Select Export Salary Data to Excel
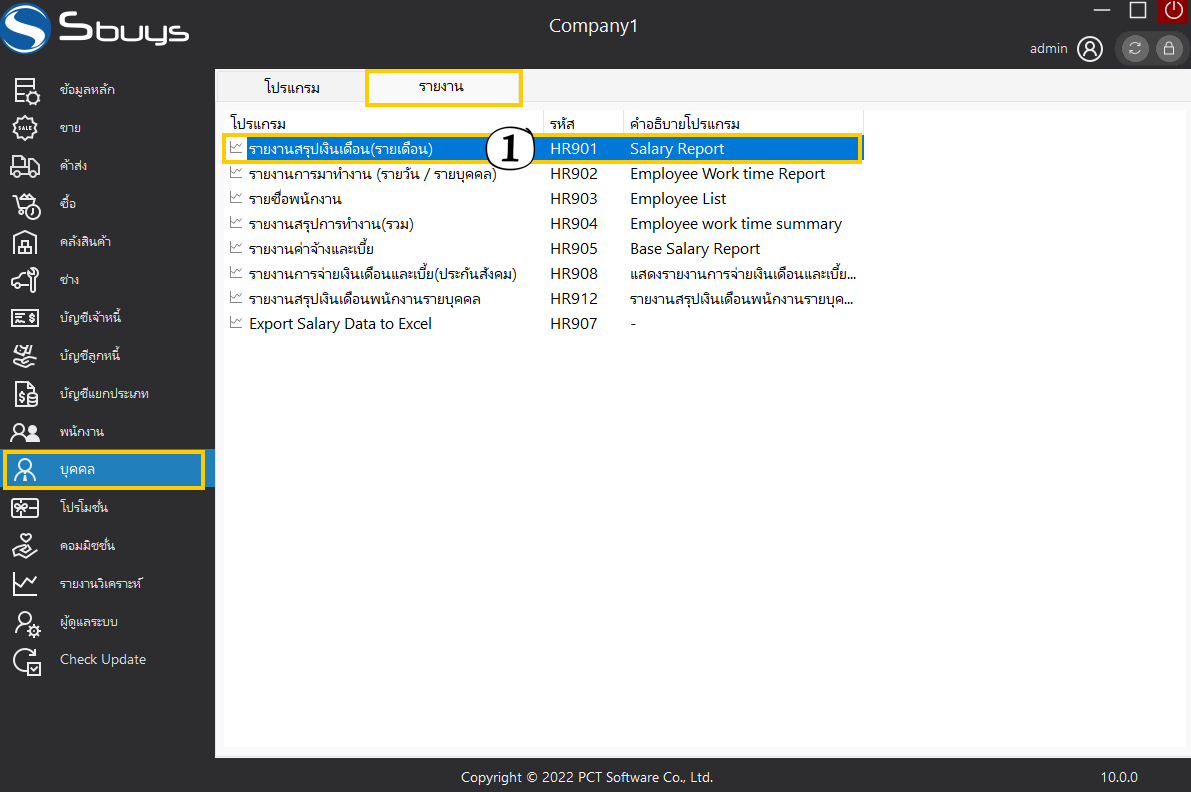Screen dimensions: 1191x792 [x=340, y=324]
